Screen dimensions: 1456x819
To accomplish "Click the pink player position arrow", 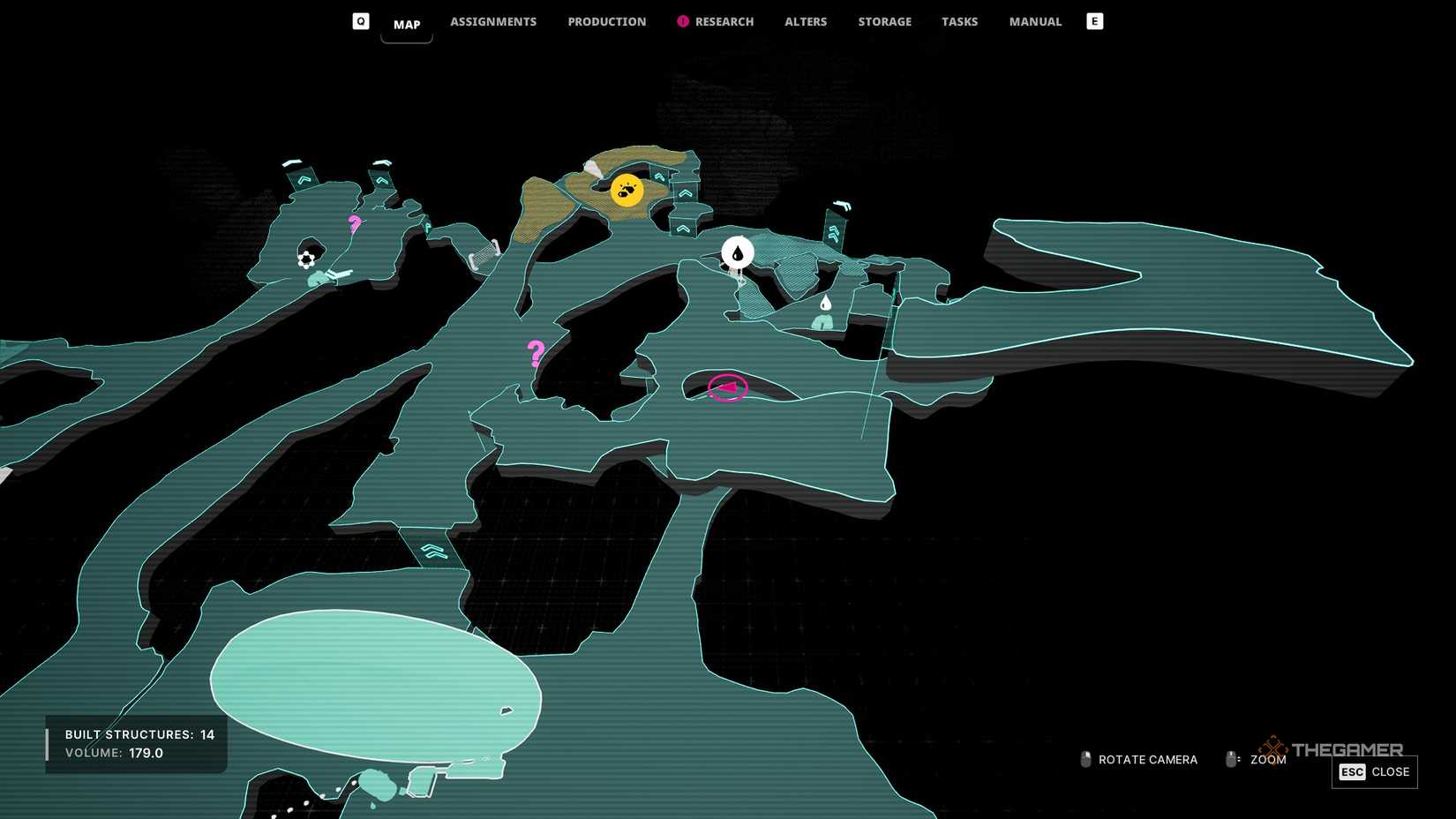I will coord(727,387).
